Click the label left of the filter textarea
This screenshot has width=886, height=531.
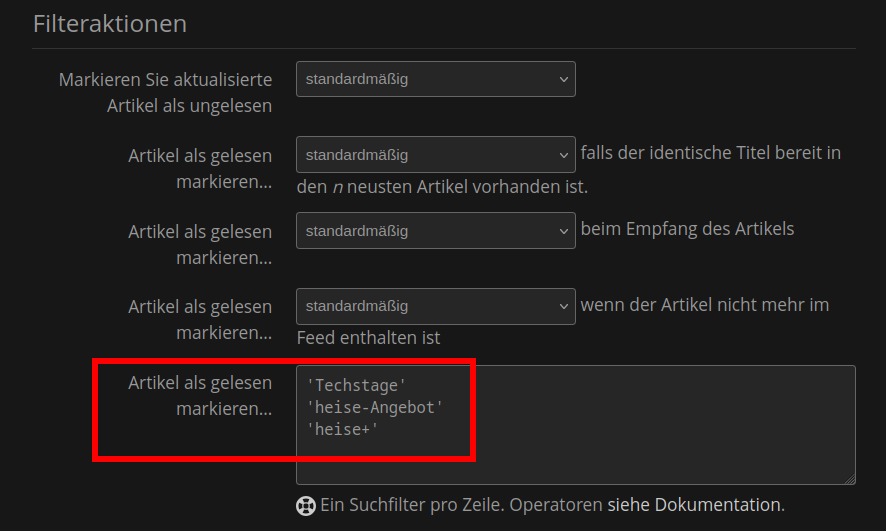click(200, 395)
